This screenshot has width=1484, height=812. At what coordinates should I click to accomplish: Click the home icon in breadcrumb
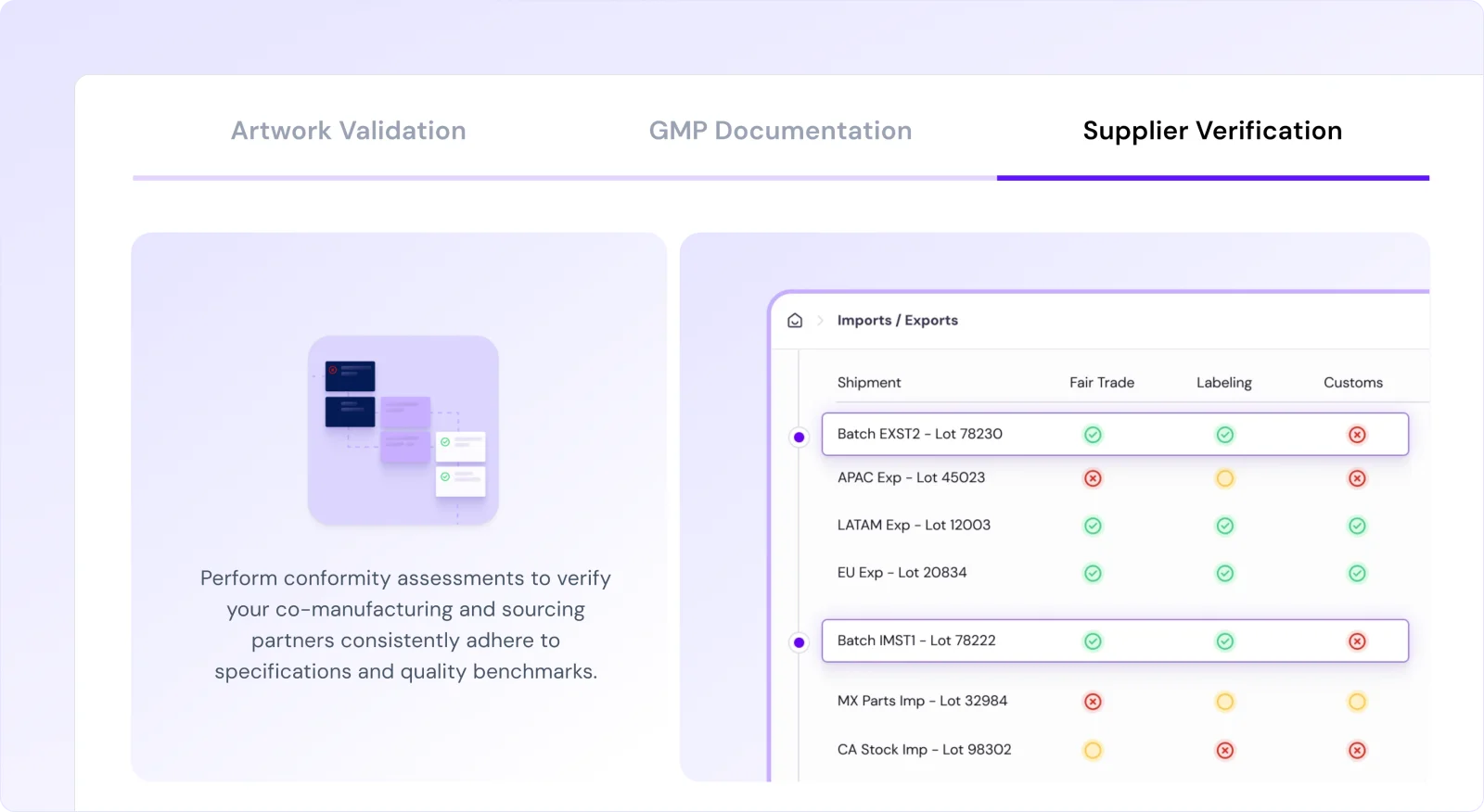point(795,321)
